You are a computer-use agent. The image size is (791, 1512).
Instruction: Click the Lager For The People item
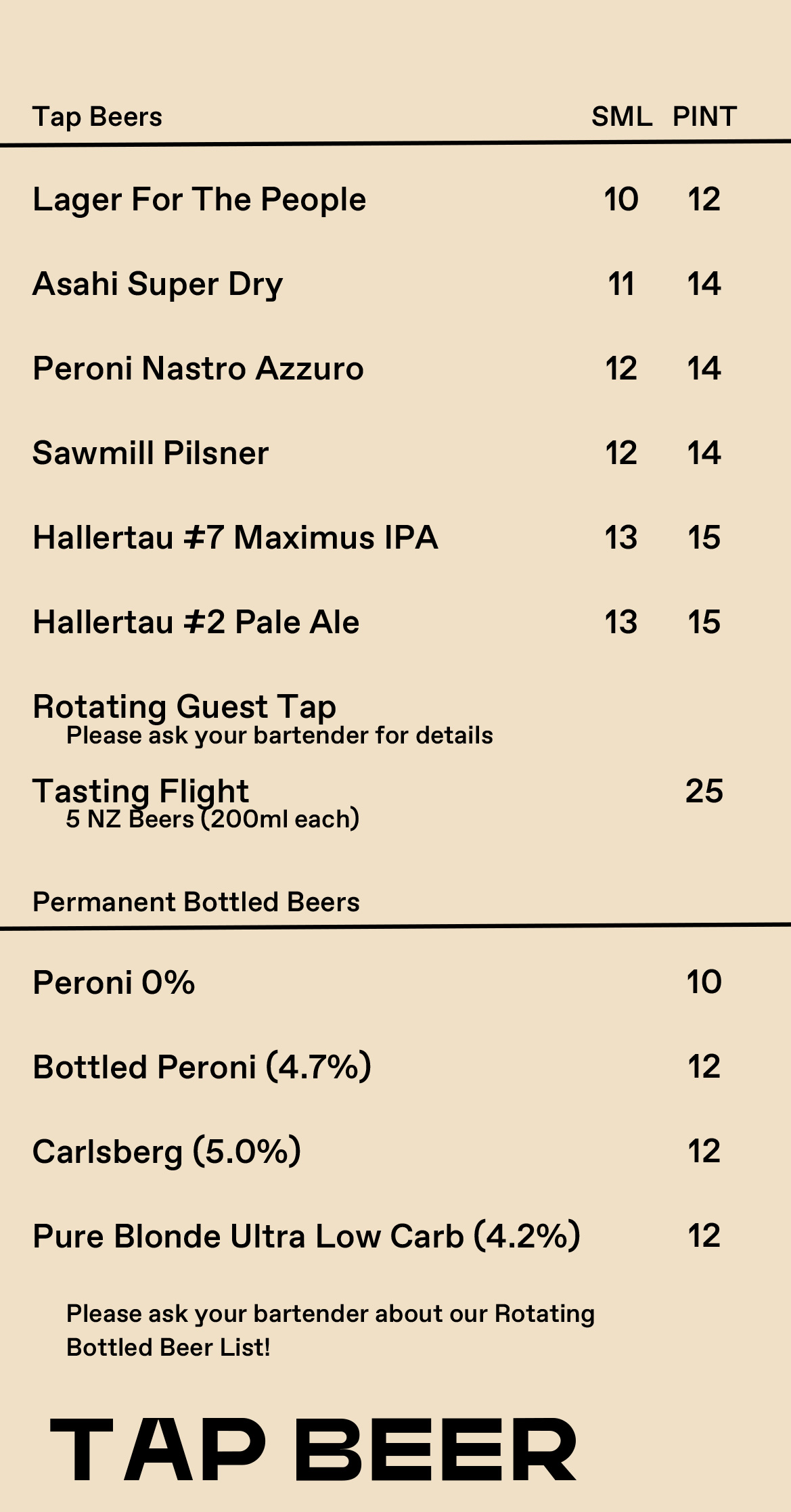(199, 200)
